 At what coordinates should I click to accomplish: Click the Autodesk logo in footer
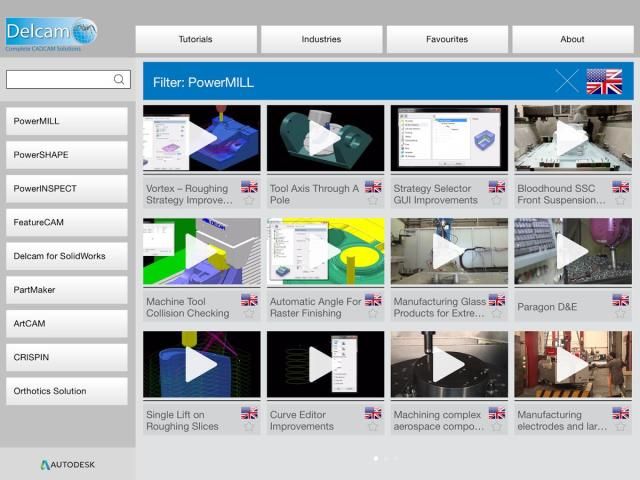click(68, 464)
